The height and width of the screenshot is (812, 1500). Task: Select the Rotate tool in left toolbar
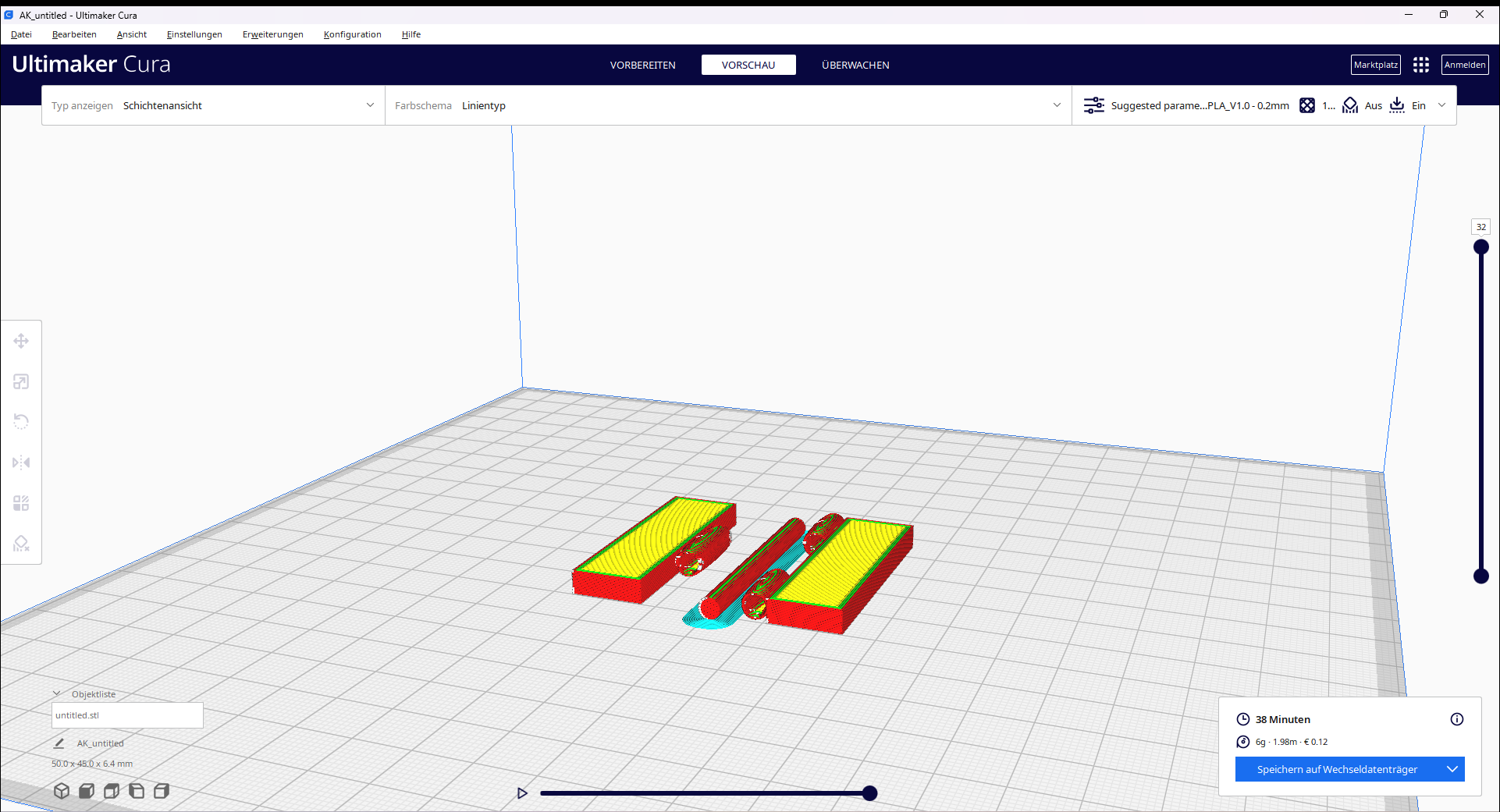pyautogui.click(x=21, y=422)
